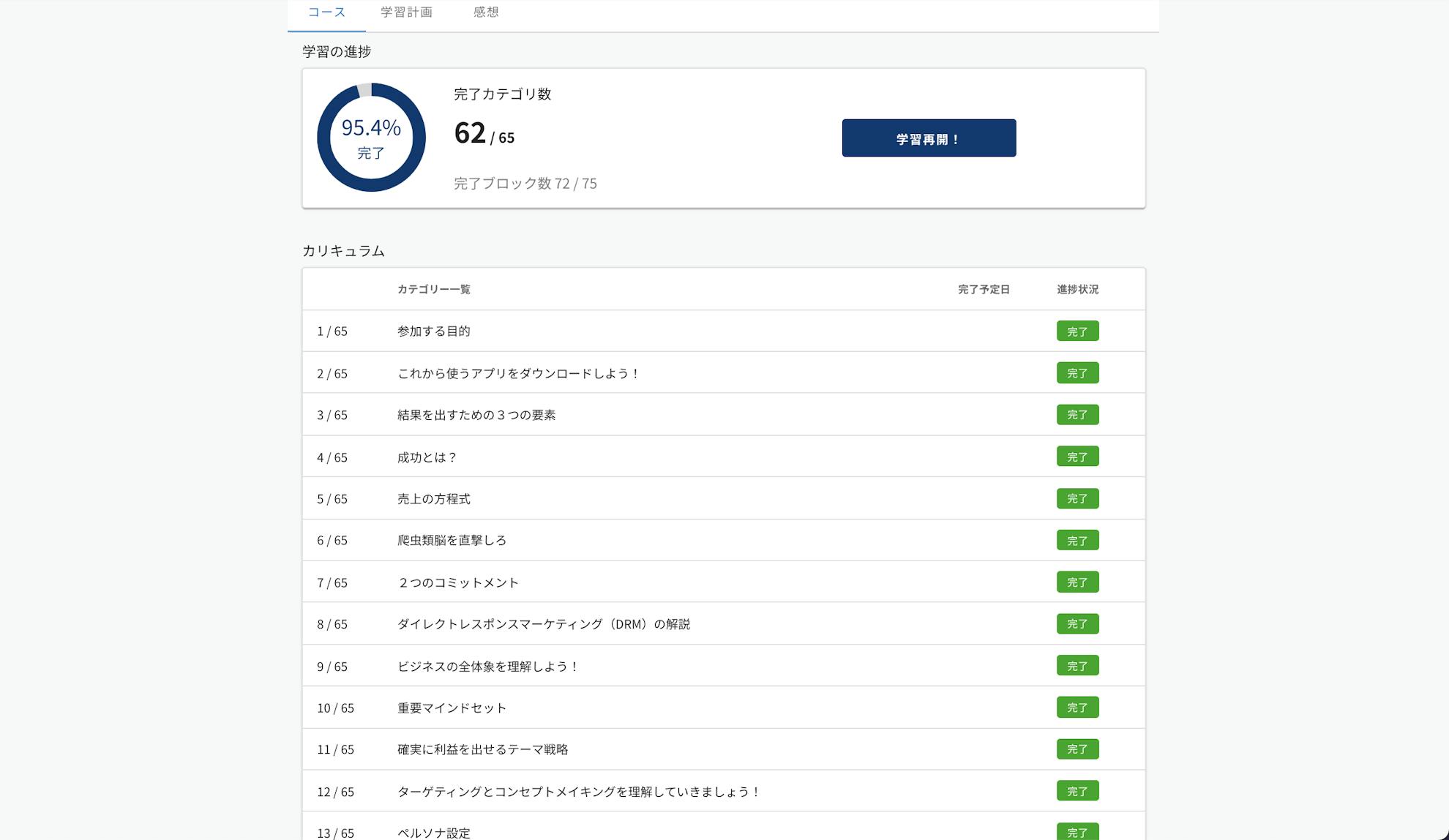Click 完了 badge for ２つのコミットメント
Viewport: 1449px width, 840px height.
(x=1077, y=582)
